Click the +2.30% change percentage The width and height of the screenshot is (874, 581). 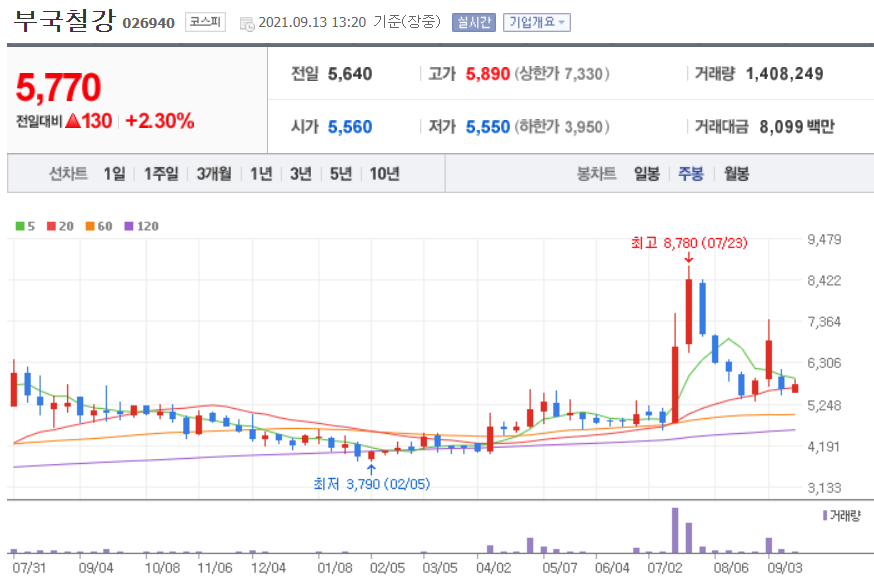pos(160,121)
